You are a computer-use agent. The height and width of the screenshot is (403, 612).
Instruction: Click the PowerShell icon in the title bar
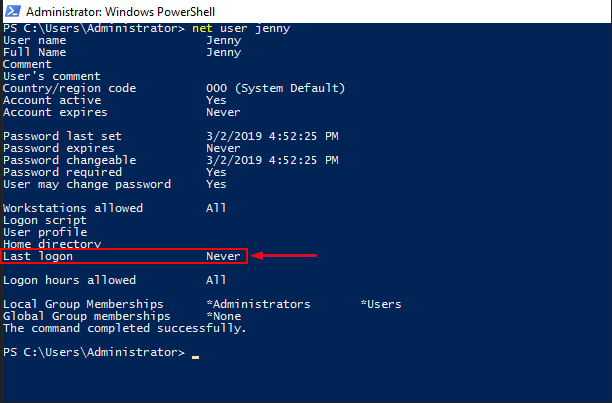(12, 9)
